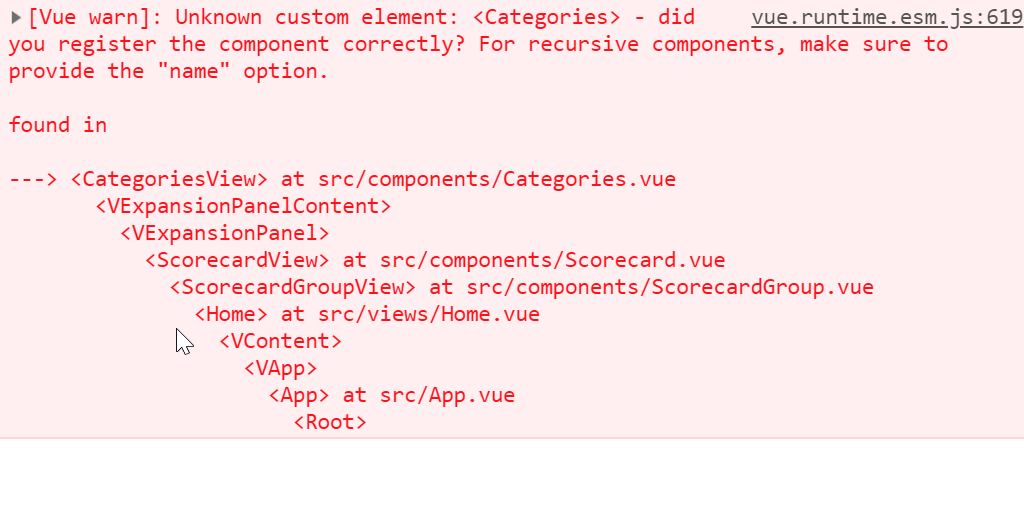Click <Categories> in the warning message
Image resolution: width=1024 pixels, height=512 pixels.
[546, 18]
